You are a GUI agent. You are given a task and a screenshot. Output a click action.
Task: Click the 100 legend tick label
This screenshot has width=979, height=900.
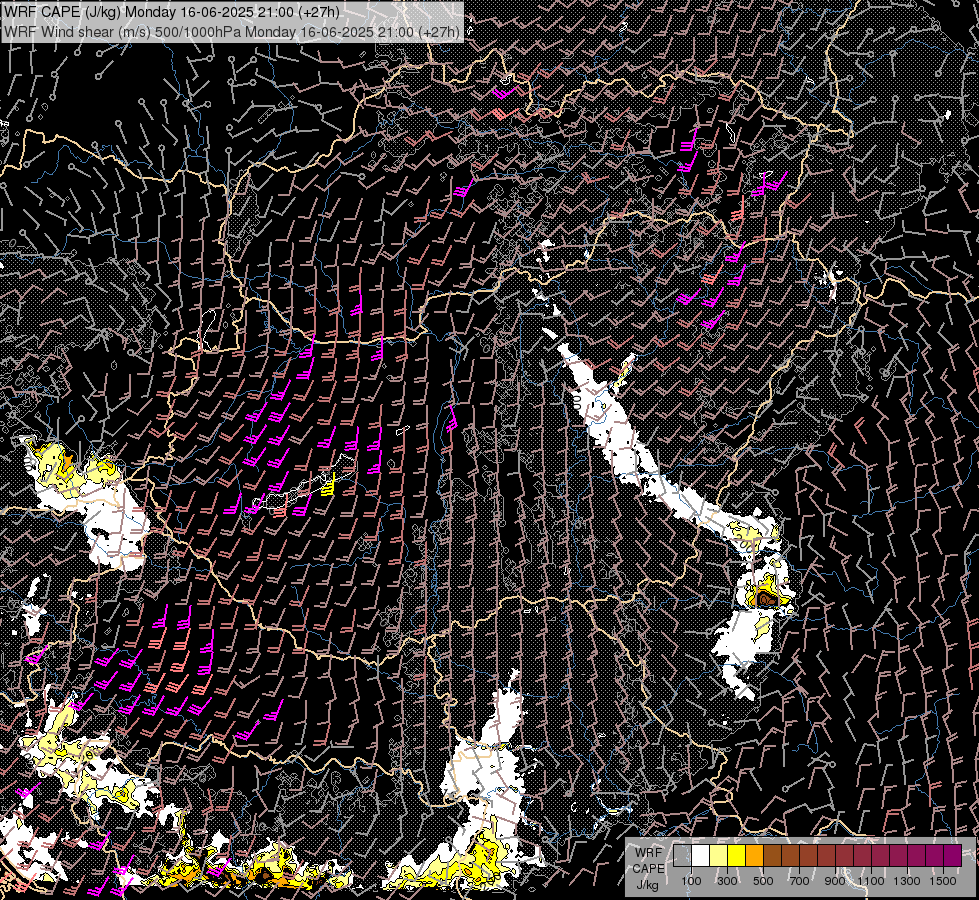coord(691,881)
